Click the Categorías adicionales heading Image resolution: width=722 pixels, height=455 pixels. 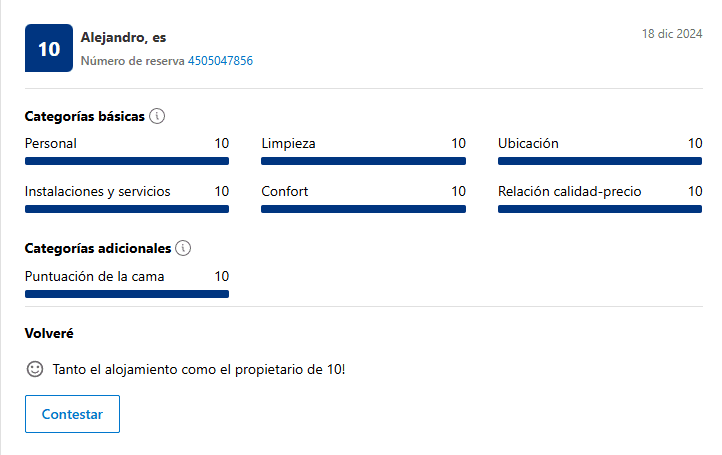coord(98,248)
